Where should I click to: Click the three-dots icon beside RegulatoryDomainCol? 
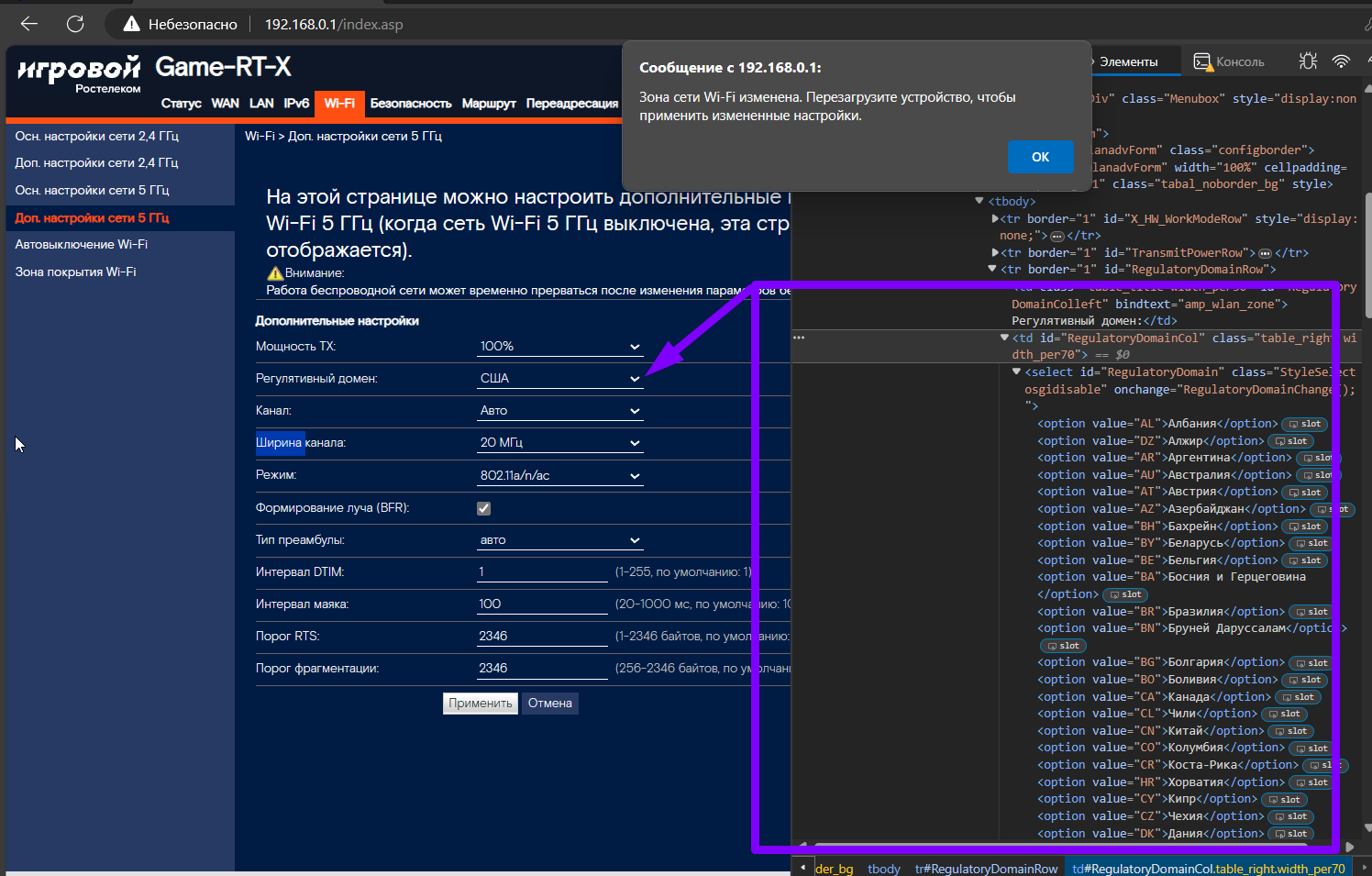(799, 338)
